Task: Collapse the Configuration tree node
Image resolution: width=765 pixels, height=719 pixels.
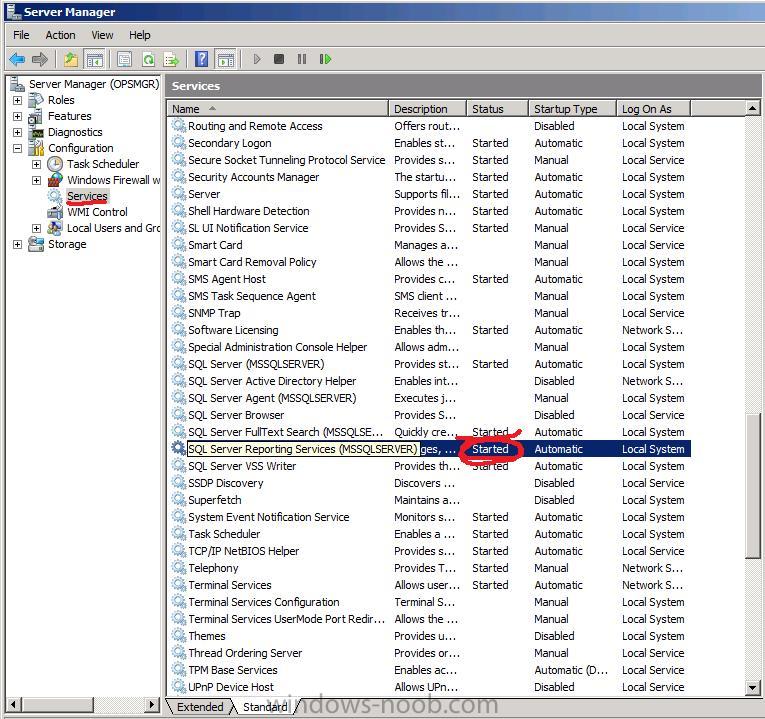Action: click(18, 148)
